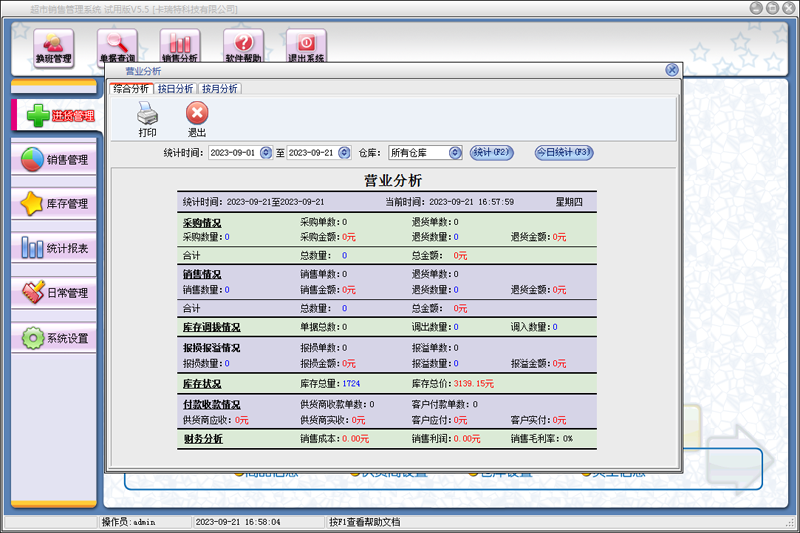This screenshot has width=800, height=533.
Task: Open 统计报表 statistics reports in sidebar
Action: click(56, 249)
